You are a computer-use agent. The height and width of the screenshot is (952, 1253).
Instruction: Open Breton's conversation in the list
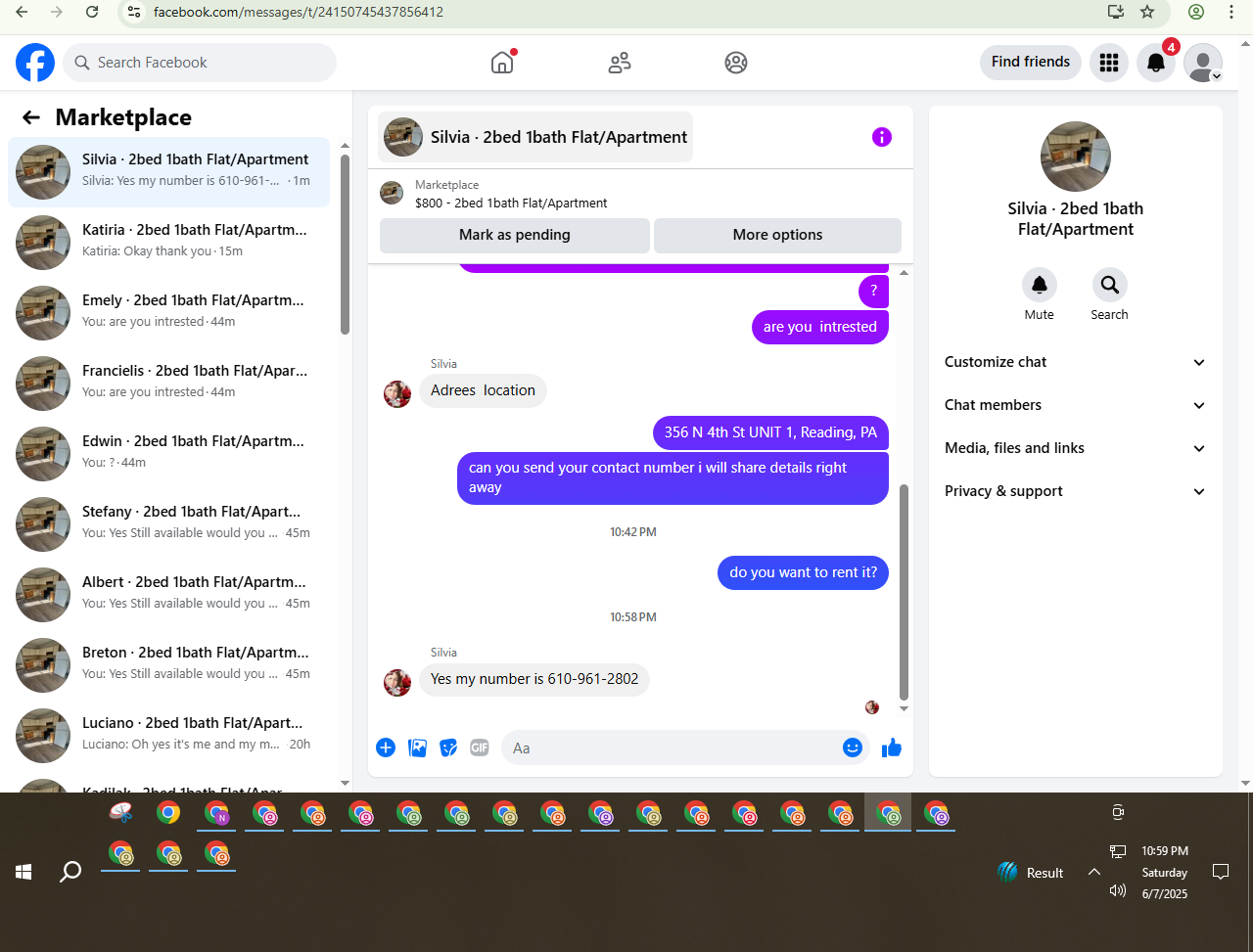168,664
